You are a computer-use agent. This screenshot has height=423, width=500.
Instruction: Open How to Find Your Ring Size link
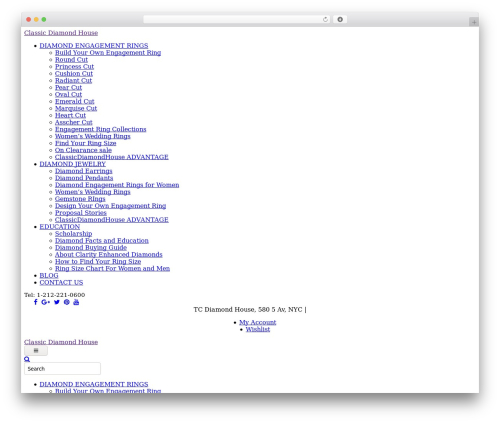98,262
